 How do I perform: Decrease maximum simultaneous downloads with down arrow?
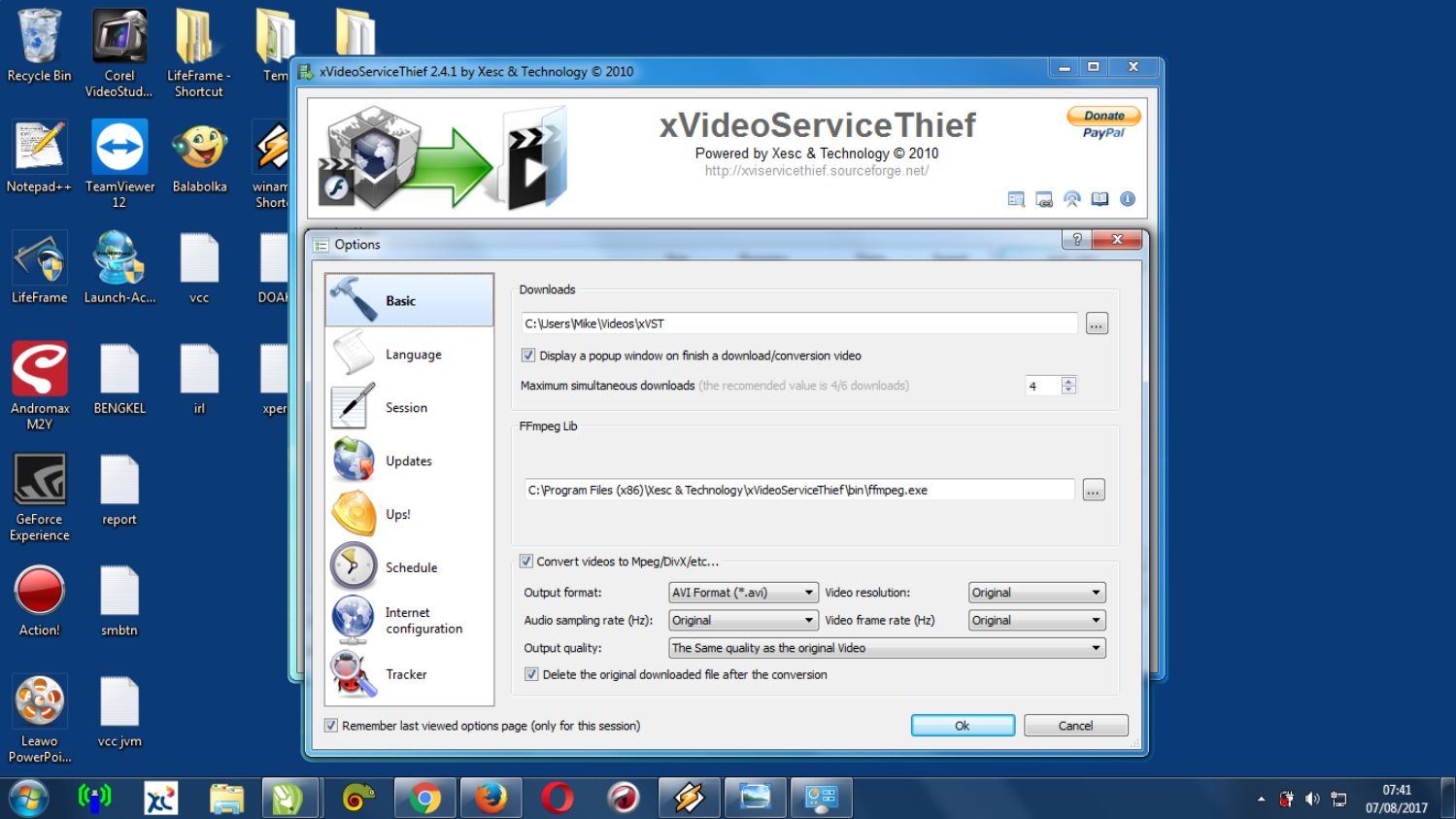[1068, 391]
